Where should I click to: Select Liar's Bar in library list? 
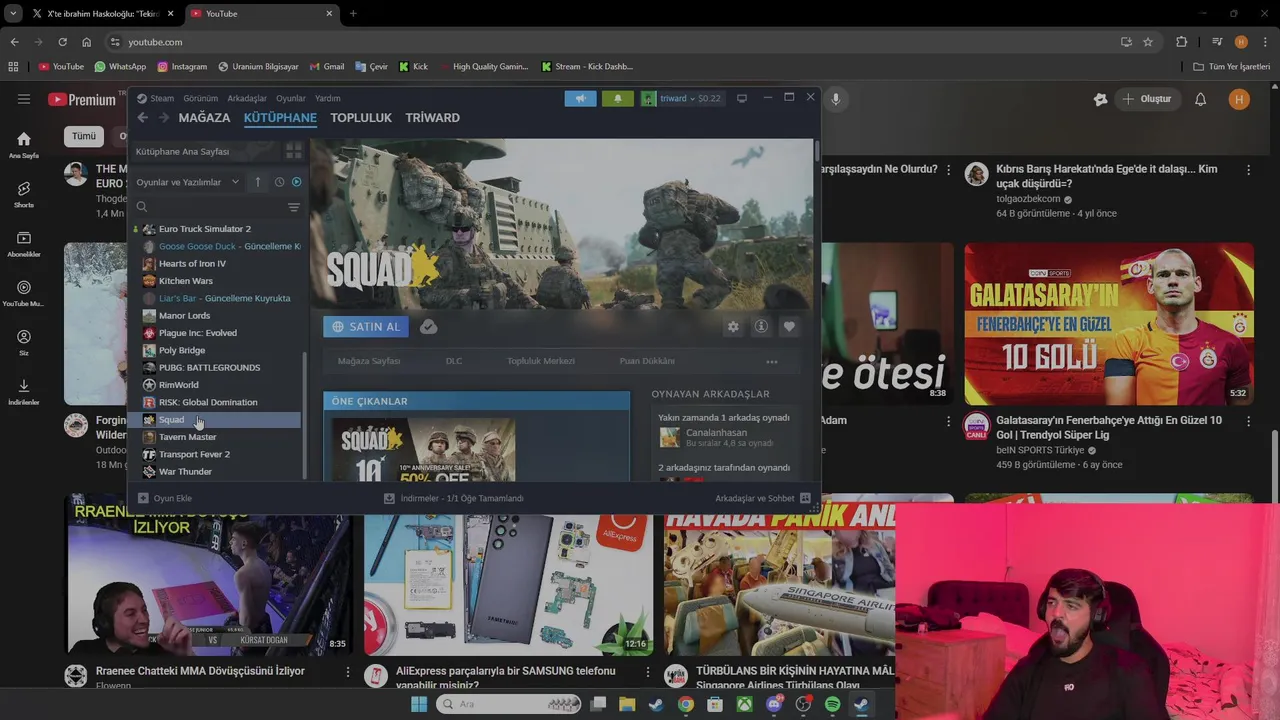pos(216,298)
